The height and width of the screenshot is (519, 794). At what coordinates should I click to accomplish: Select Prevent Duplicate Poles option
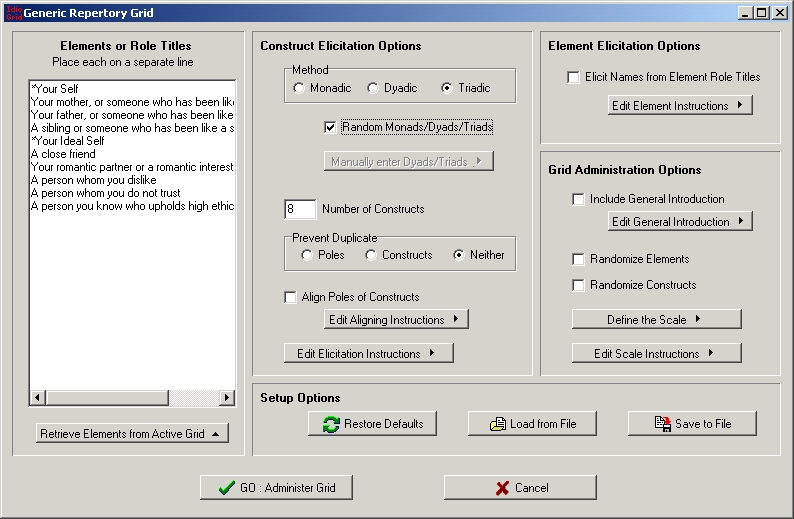307,255
